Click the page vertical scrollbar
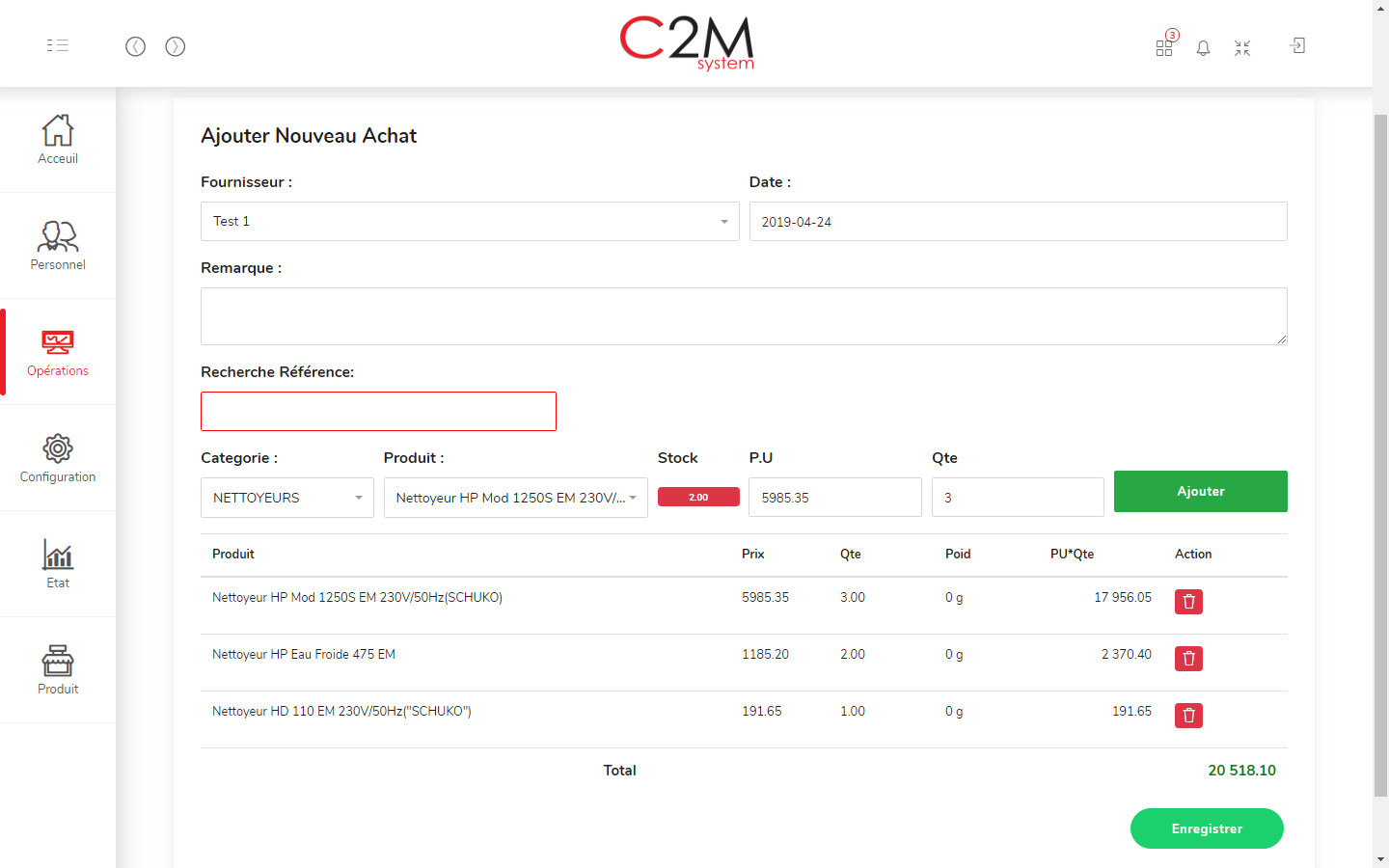 coord(1380,453)
